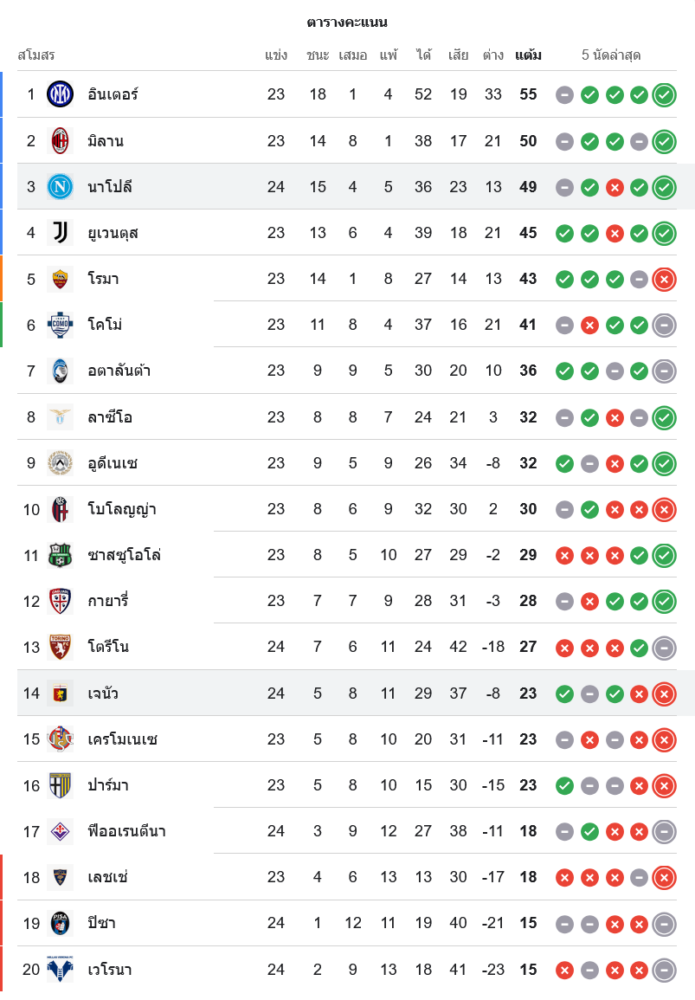This screenshot has height=1000, width=695.
Task: Click the Inter club crest
Action: (x=61, y=95)
